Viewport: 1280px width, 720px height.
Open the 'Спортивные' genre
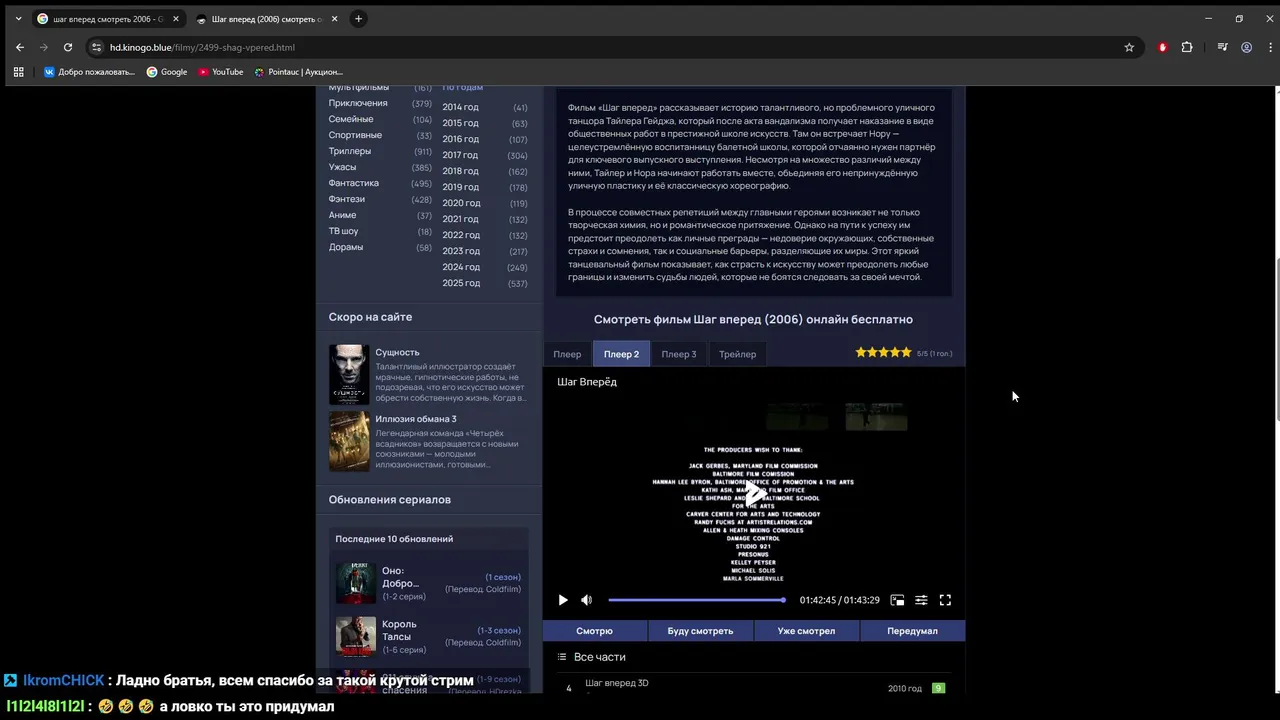click(355, 135)
